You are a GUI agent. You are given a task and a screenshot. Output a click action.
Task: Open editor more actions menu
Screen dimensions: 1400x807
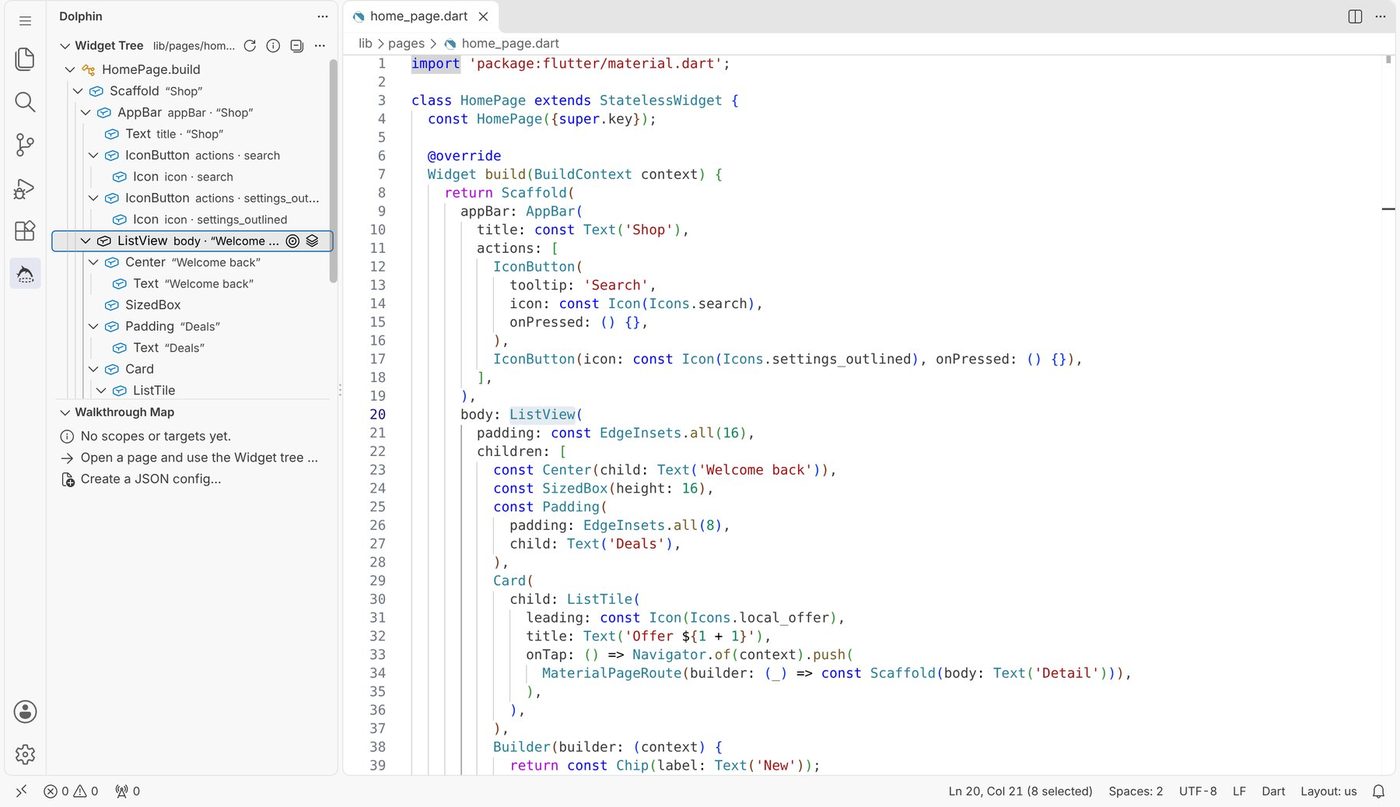(x=1379, y=16)
